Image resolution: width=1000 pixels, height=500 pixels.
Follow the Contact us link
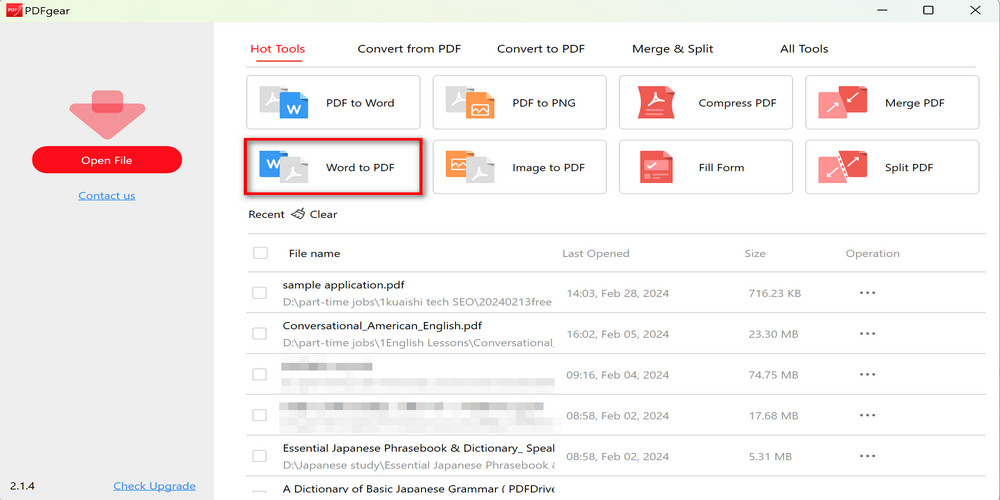[x=107, y=196]
